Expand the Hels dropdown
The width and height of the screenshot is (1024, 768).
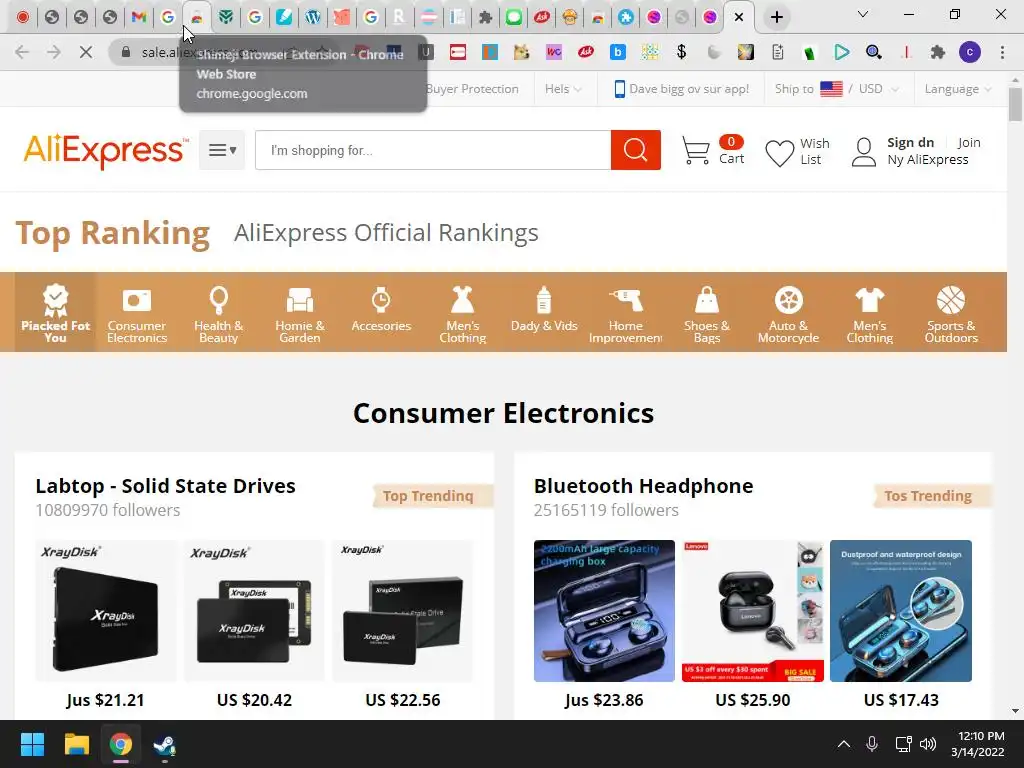coord(563,89)
